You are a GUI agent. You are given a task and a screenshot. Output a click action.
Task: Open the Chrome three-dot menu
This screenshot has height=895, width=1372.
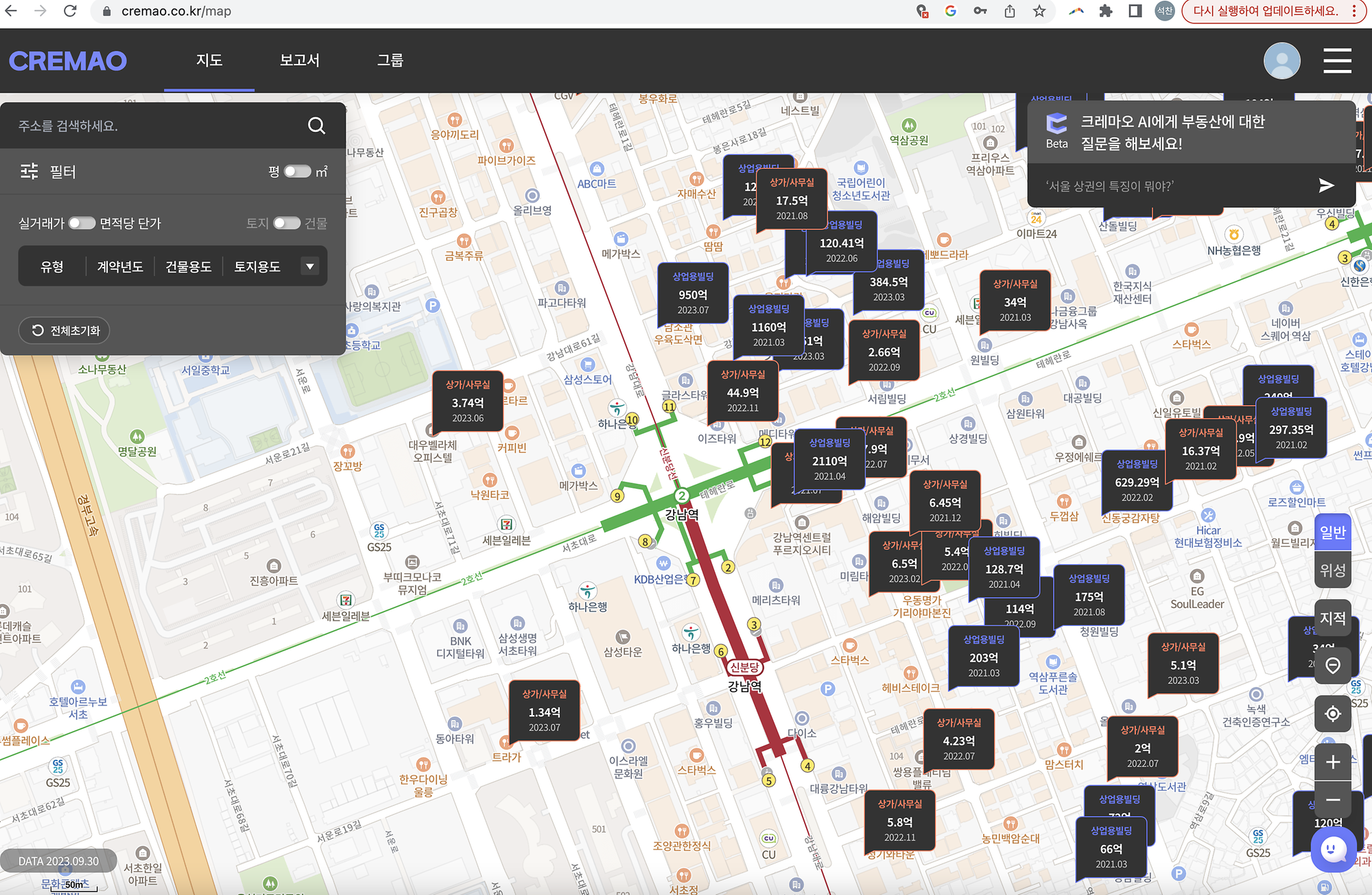click(1353, 11)
